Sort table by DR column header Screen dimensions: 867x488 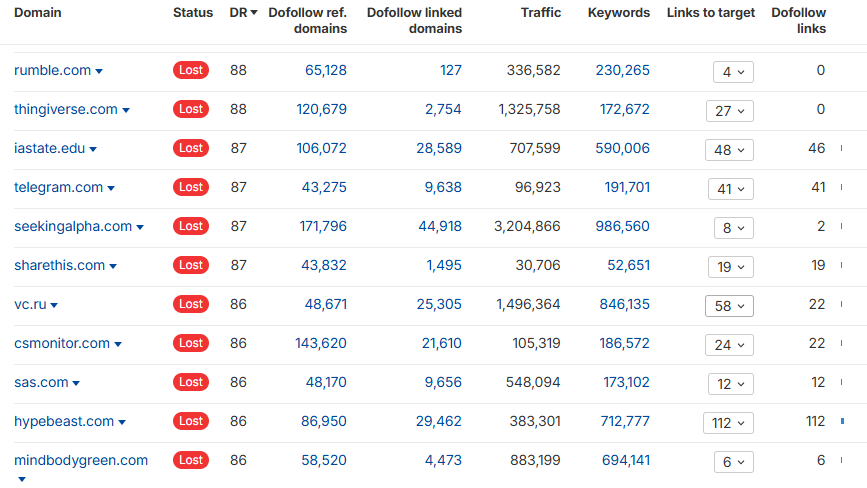point(243,13)
